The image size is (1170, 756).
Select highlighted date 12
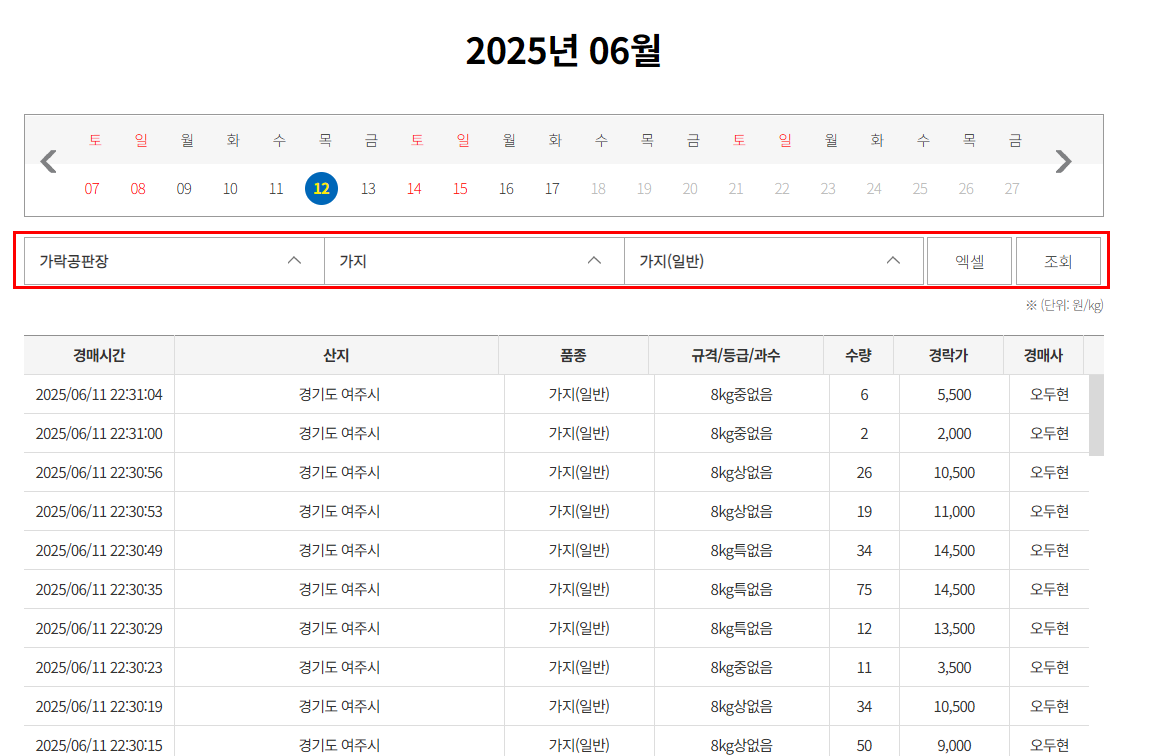322,189
